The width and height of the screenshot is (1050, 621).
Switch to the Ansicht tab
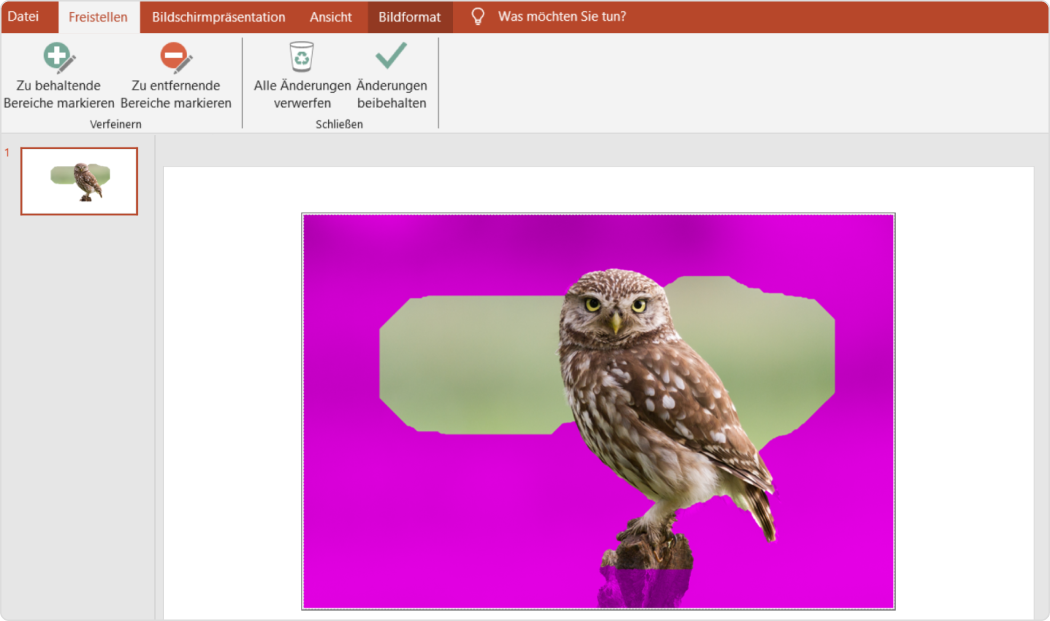pyautogui.click(x=331, y=16)
